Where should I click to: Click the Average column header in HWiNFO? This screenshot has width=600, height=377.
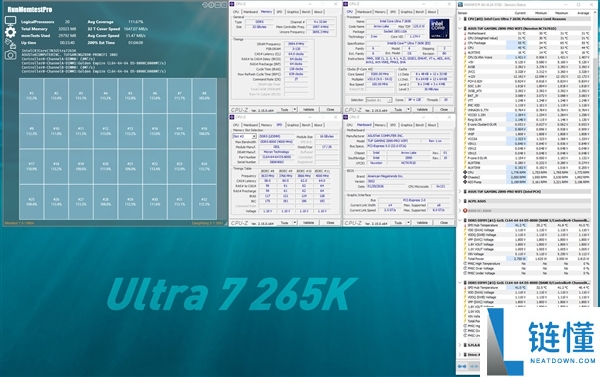[x=583, y=13]
